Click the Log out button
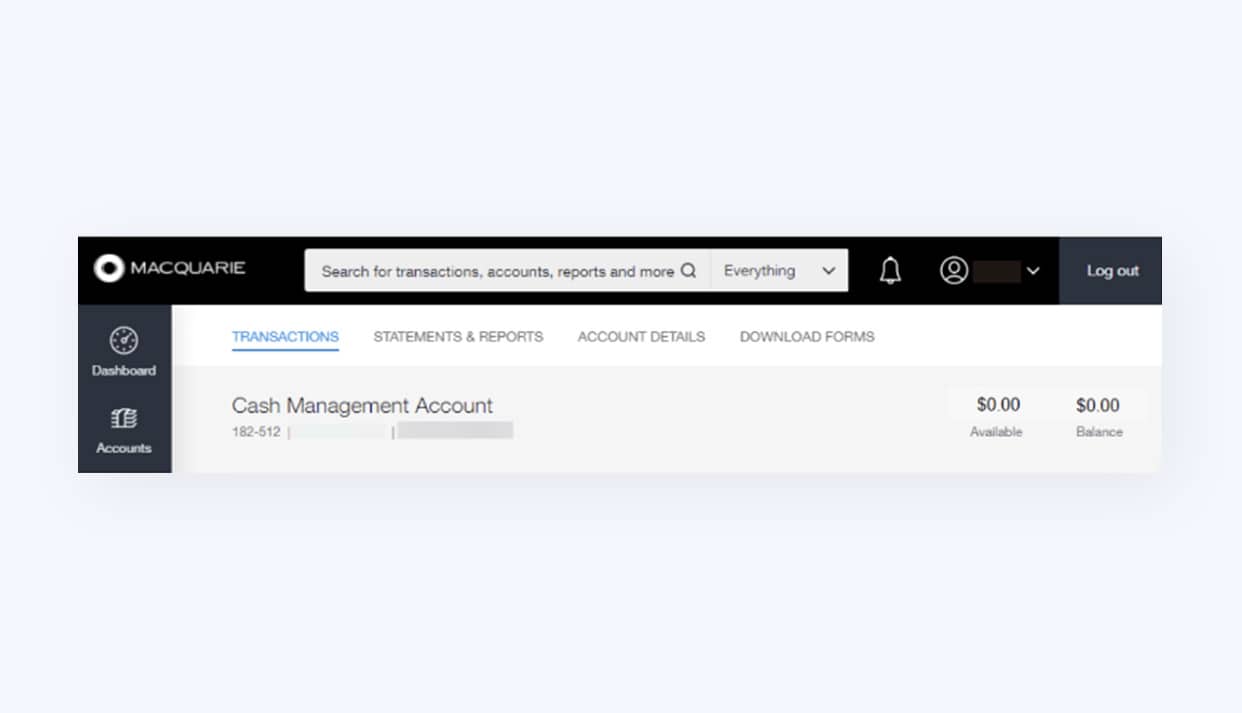The width and height of the screenshot is (1242, 713). click(1112, 270)
